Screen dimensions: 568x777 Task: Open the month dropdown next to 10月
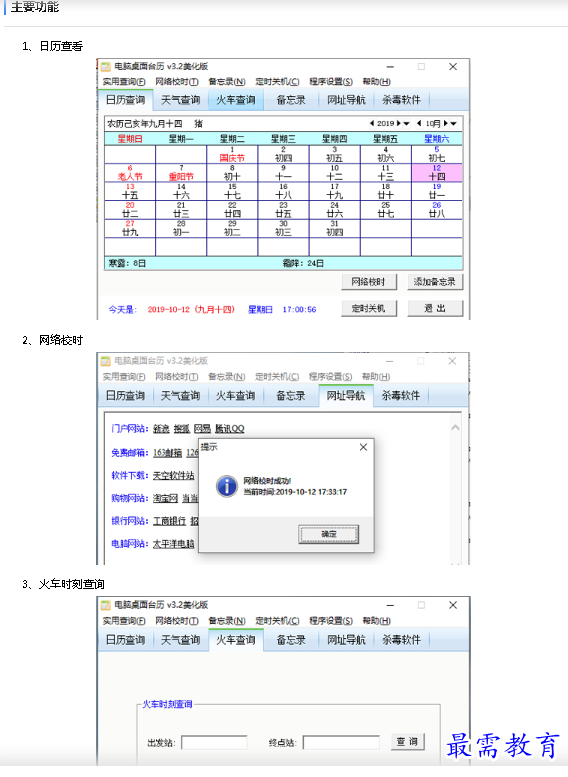[454, 123]
